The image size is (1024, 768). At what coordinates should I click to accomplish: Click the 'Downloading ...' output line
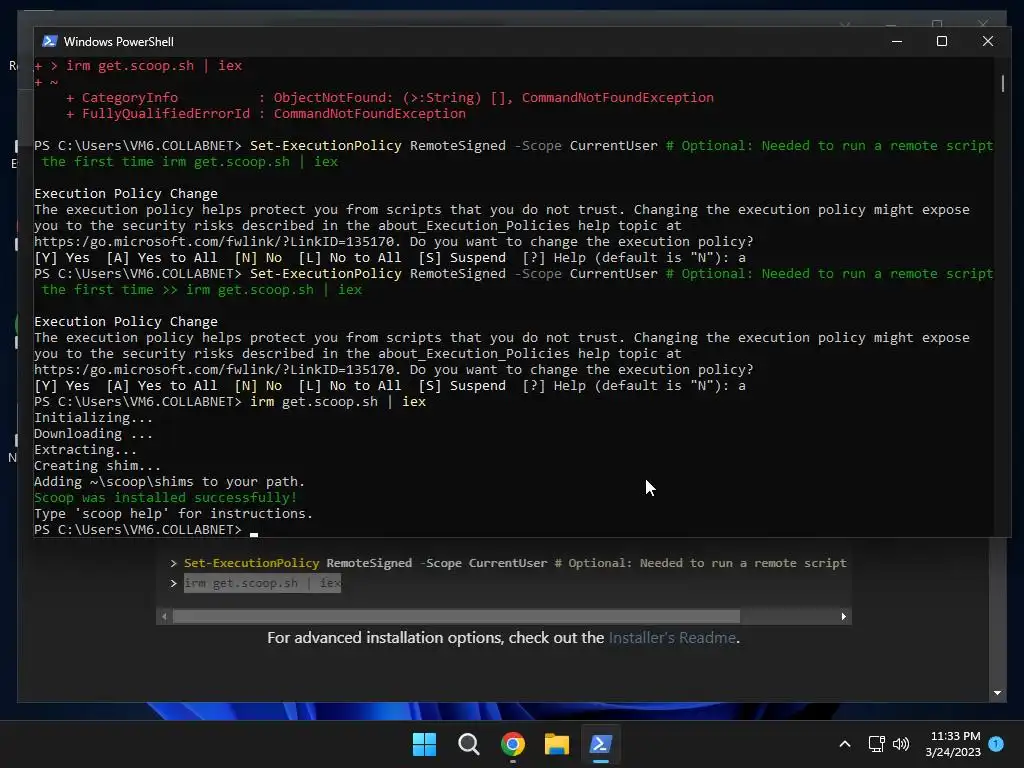pyautogui.click(x=93, y=434)
